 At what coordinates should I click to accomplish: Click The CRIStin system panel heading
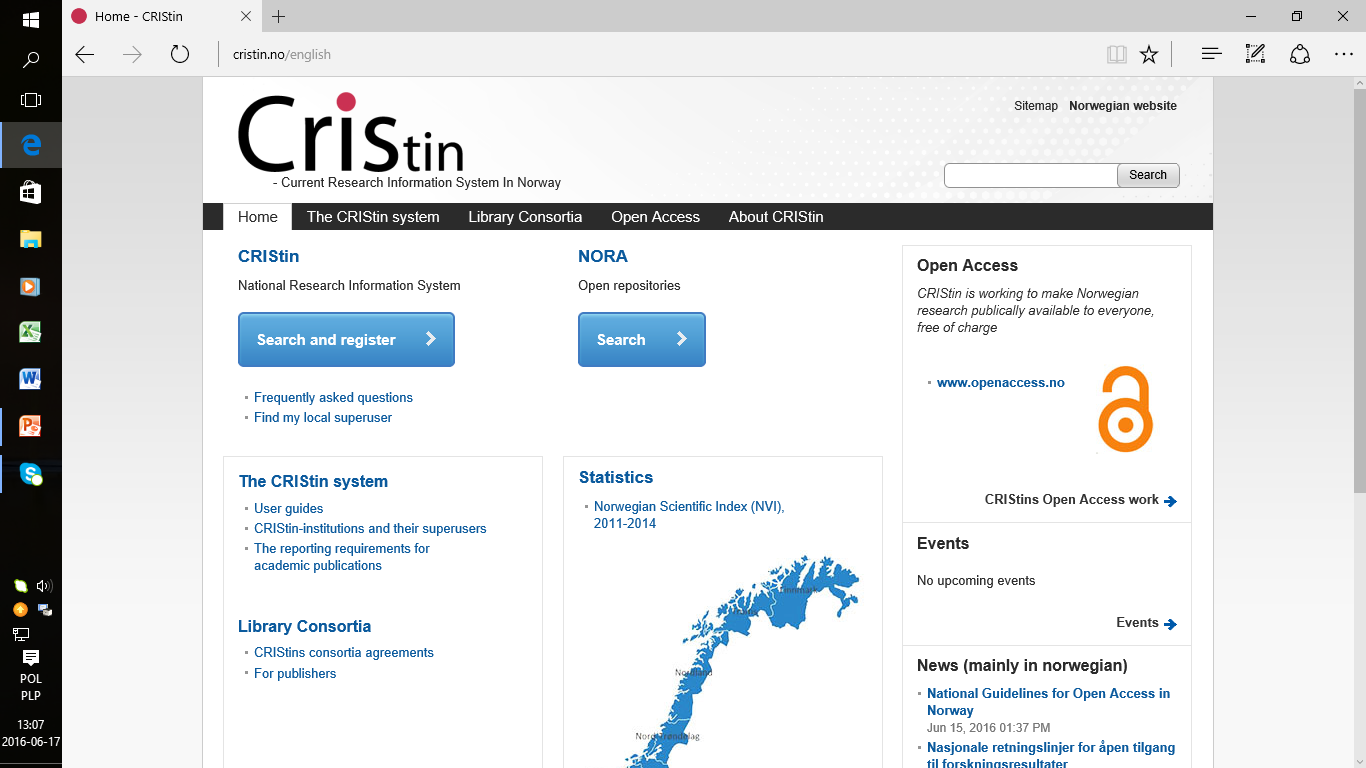tap(313, 481)
